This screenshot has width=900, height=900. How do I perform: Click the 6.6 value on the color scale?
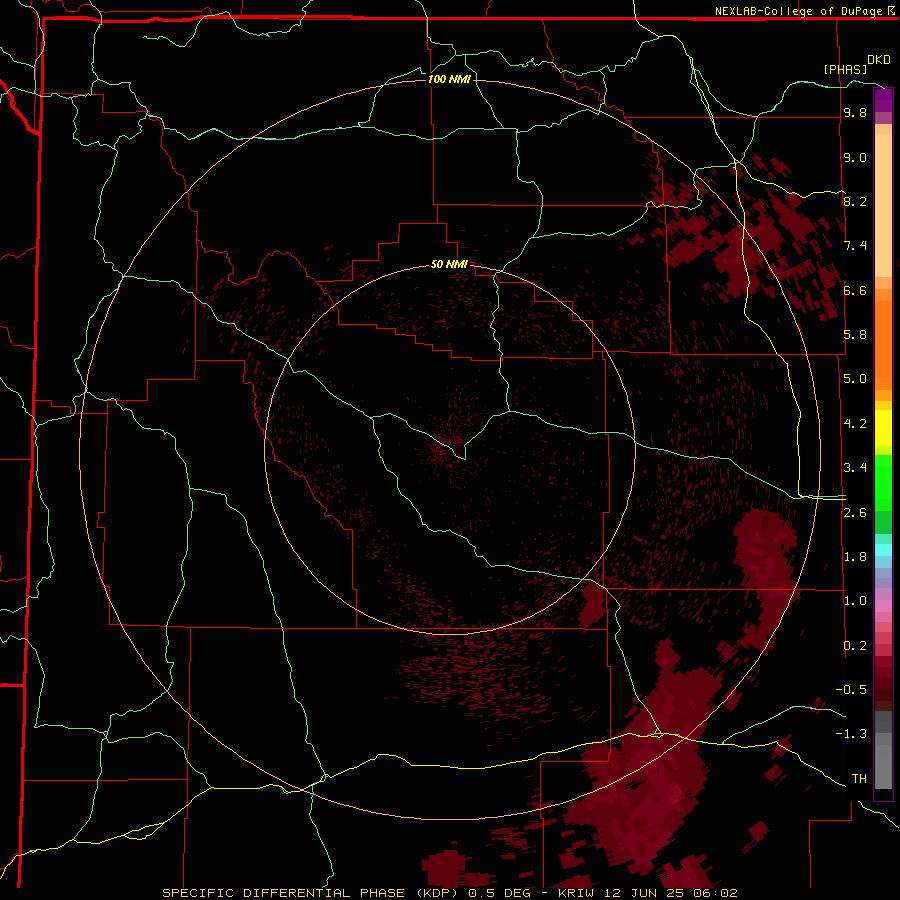point(855,290)
